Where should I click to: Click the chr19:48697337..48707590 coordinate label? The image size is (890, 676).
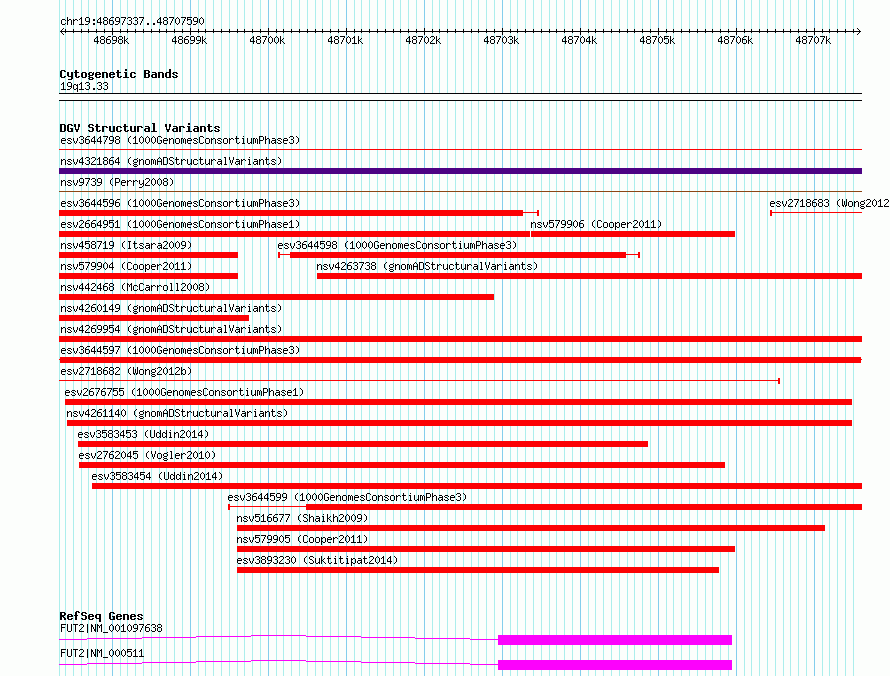pyautogui.click(x=132, y=21)
